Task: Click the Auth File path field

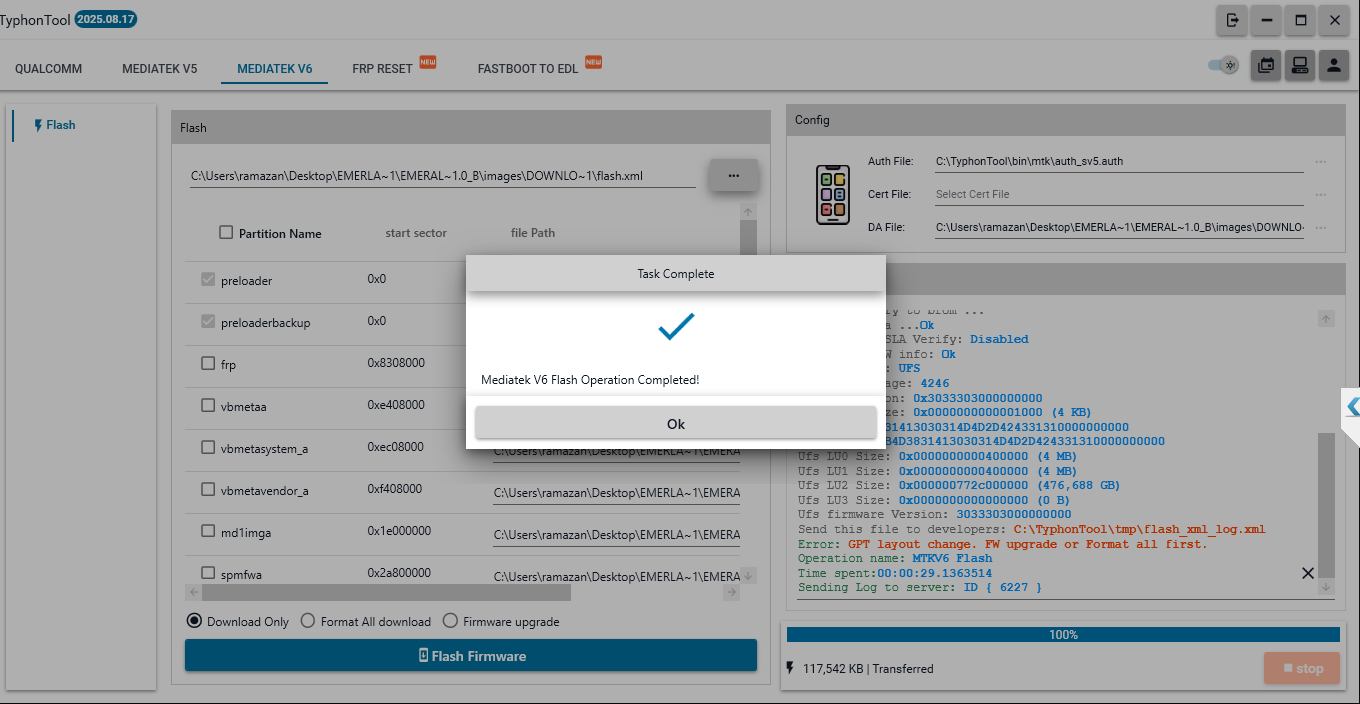Action: 1119,161
